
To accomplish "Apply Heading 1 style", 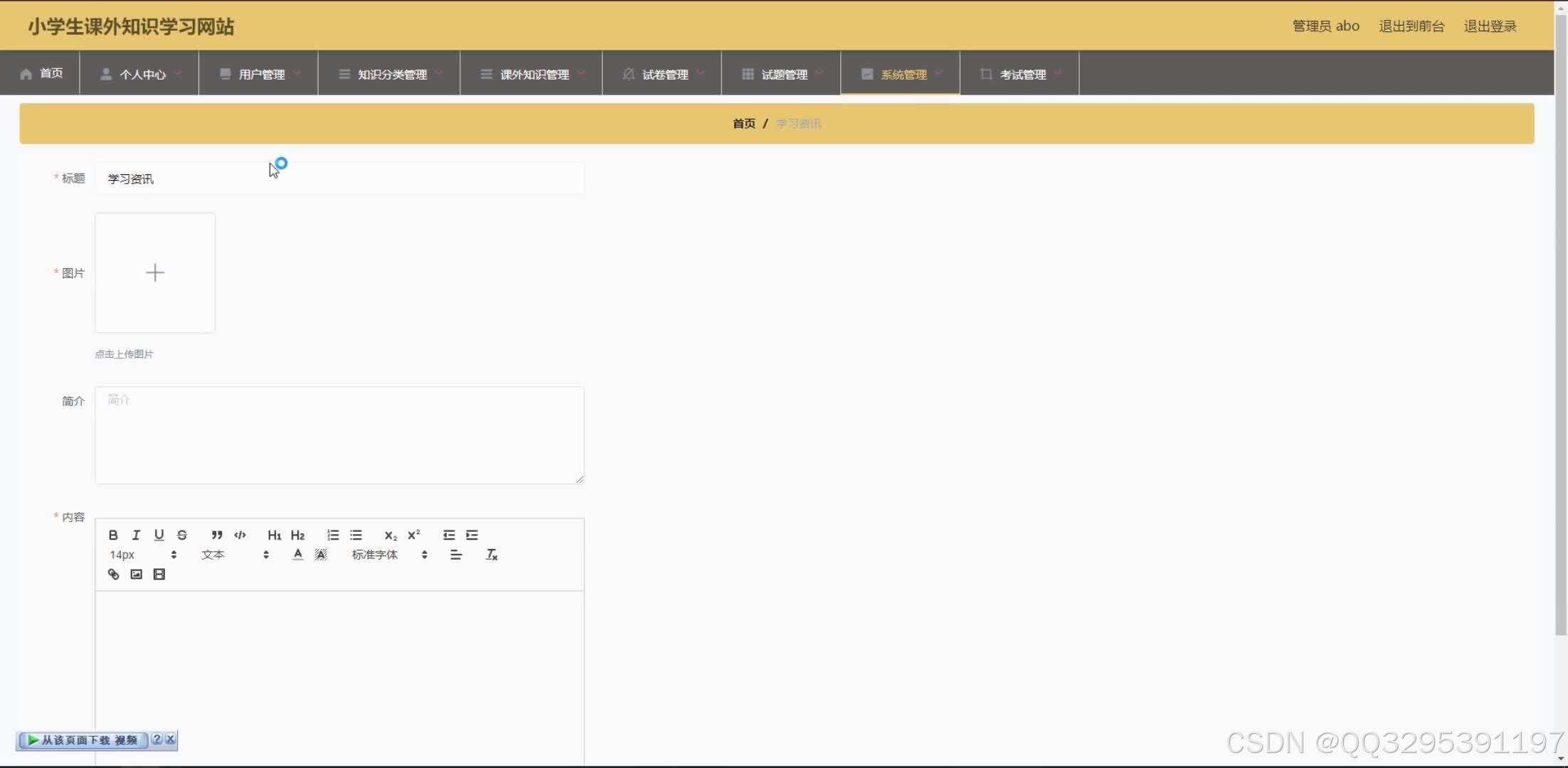I will [x=275, y=535].
